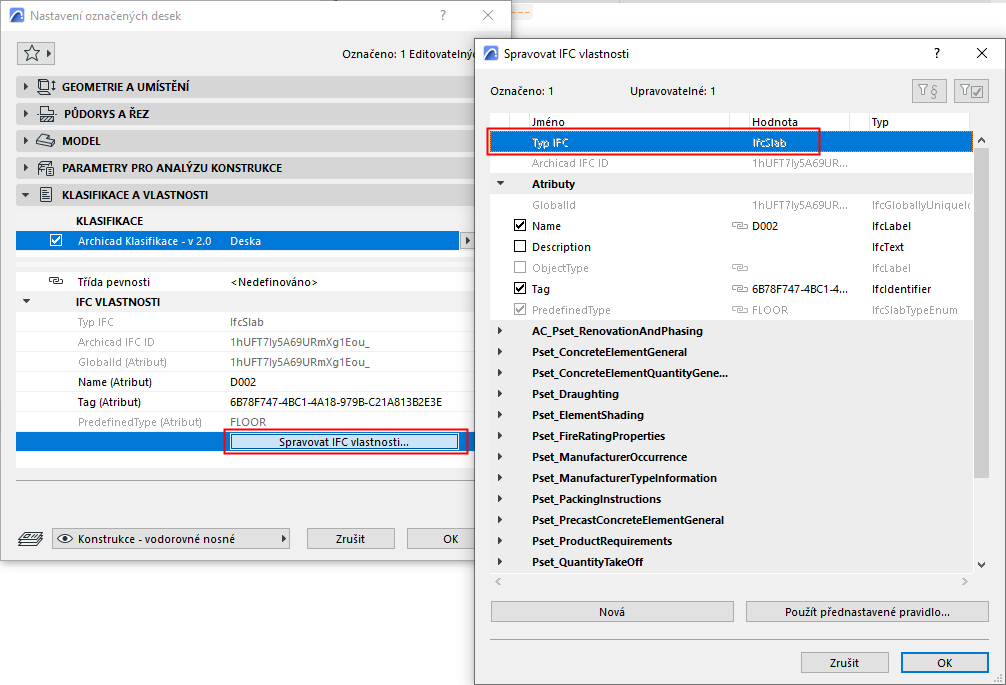The image size is (1006, 685).
Task: Click the link icon next to Name value
Action: 740,226
